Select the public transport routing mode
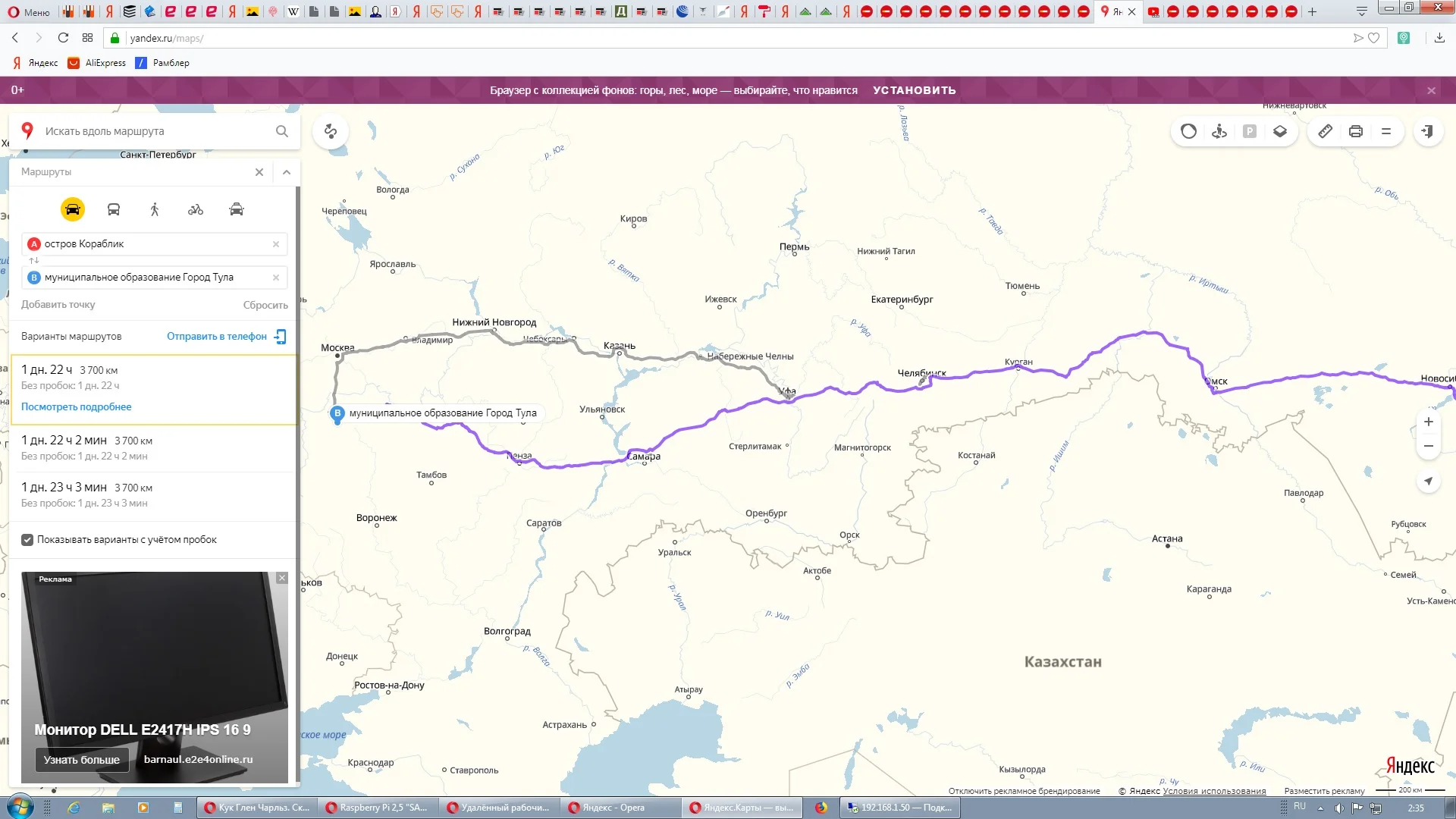Image resolution: width=1456 pixels, height=819 pixels. pyautogui.click(x=114, y=209)
